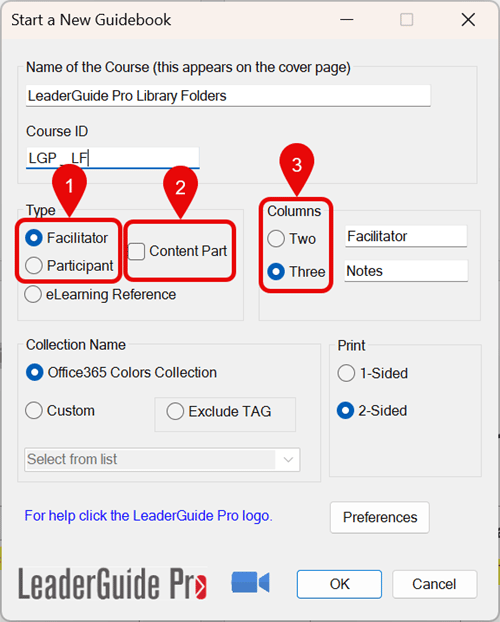Select the Facilitator type radio button
Image resolution: width=500 pixels, height=622 pixels.
34,238
